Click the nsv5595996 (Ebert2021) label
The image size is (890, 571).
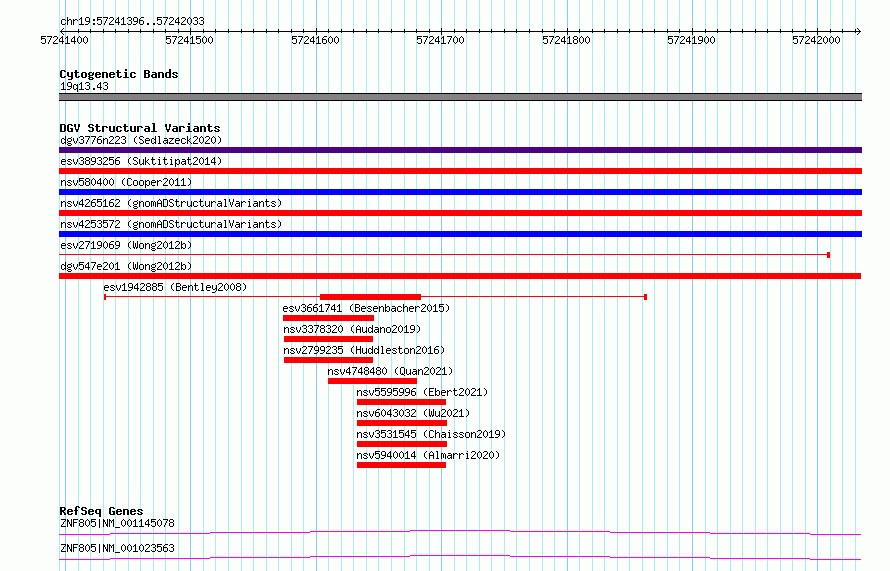coord(422,392)
